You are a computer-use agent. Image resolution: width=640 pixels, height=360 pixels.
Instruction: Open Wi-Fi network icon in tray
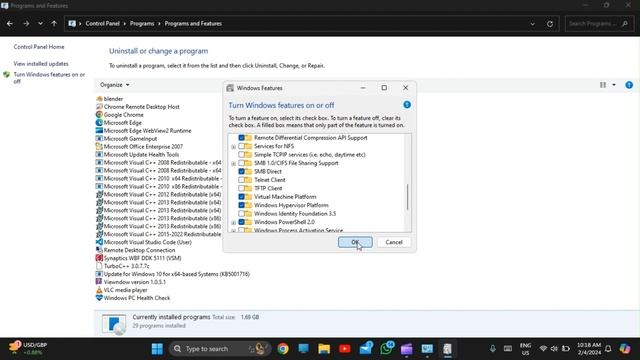[x=543, y=349]
